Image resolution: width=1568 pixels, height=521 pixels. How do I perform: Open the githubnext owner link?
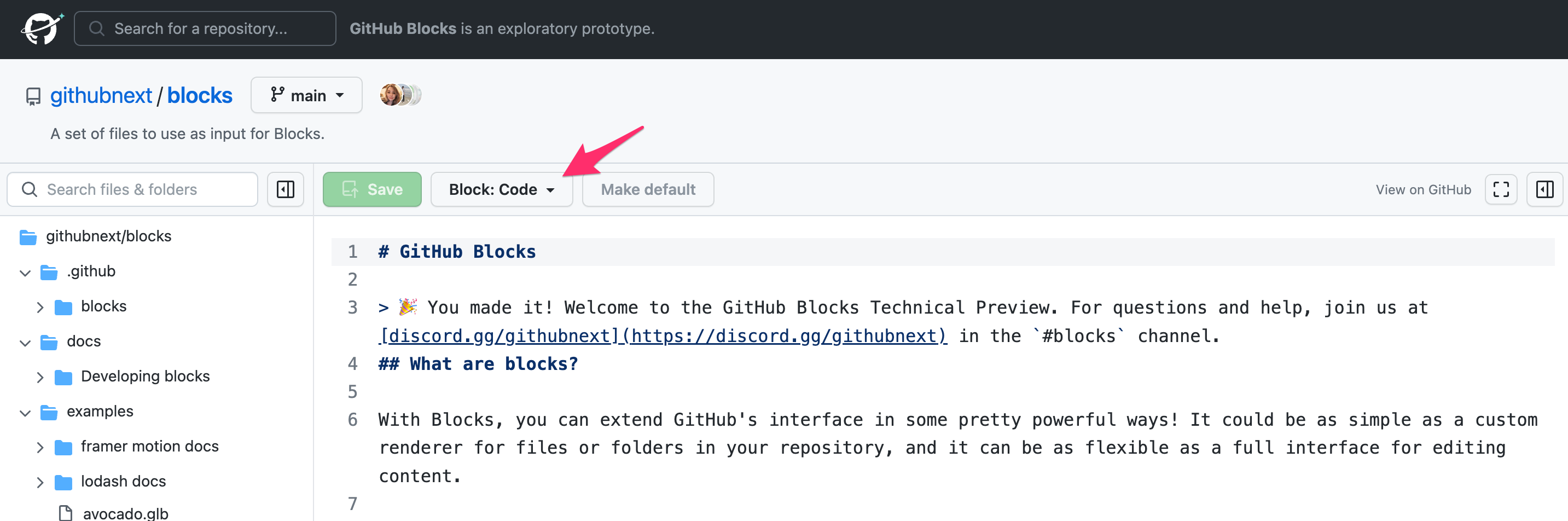tap(101, 96)
